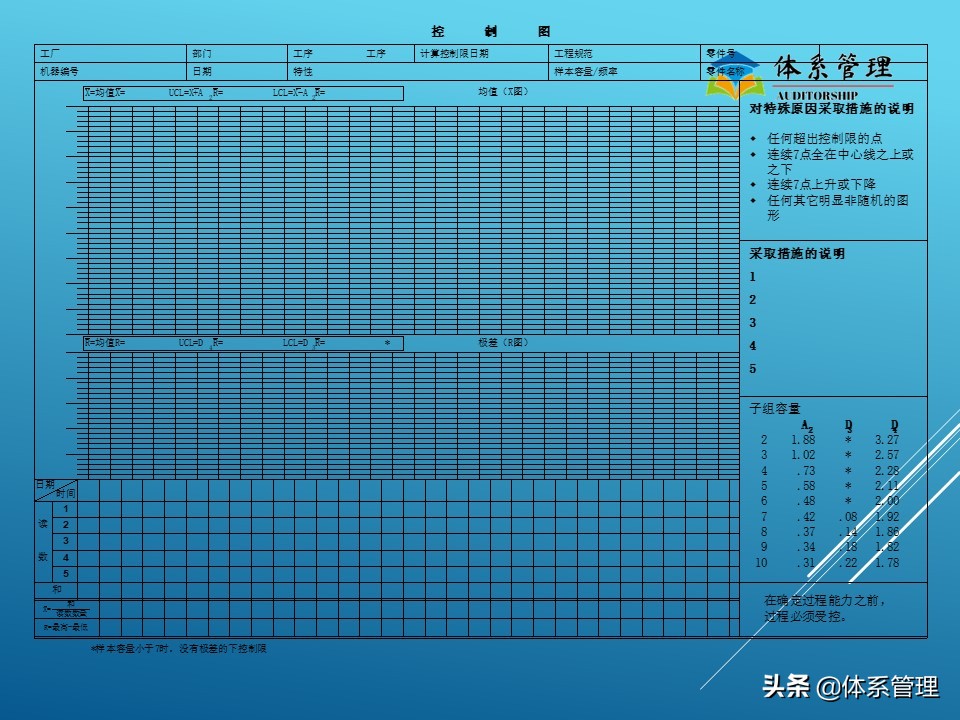960x720 pixels.
Task: Click the heading 采取措施的说明
Action: point(797,253)
